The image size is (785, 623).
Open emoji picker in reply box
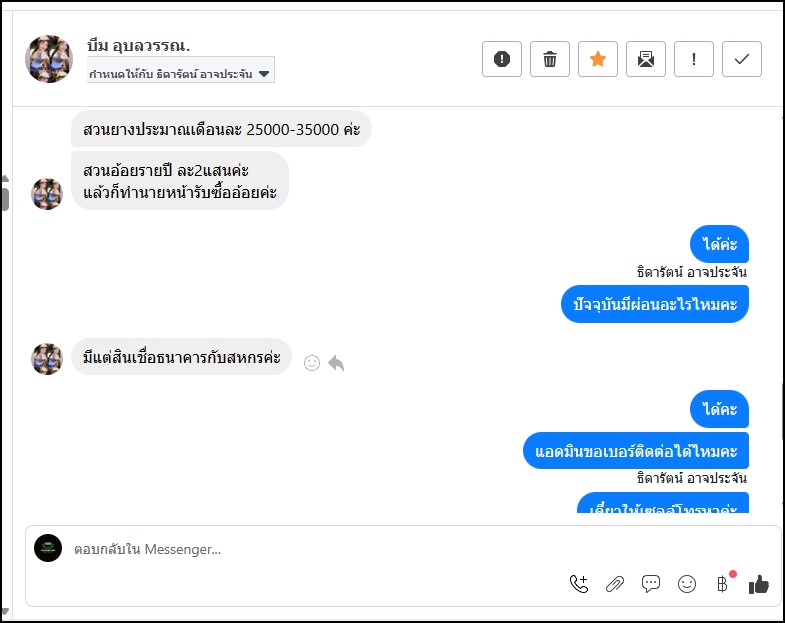(x=687, y=585)
